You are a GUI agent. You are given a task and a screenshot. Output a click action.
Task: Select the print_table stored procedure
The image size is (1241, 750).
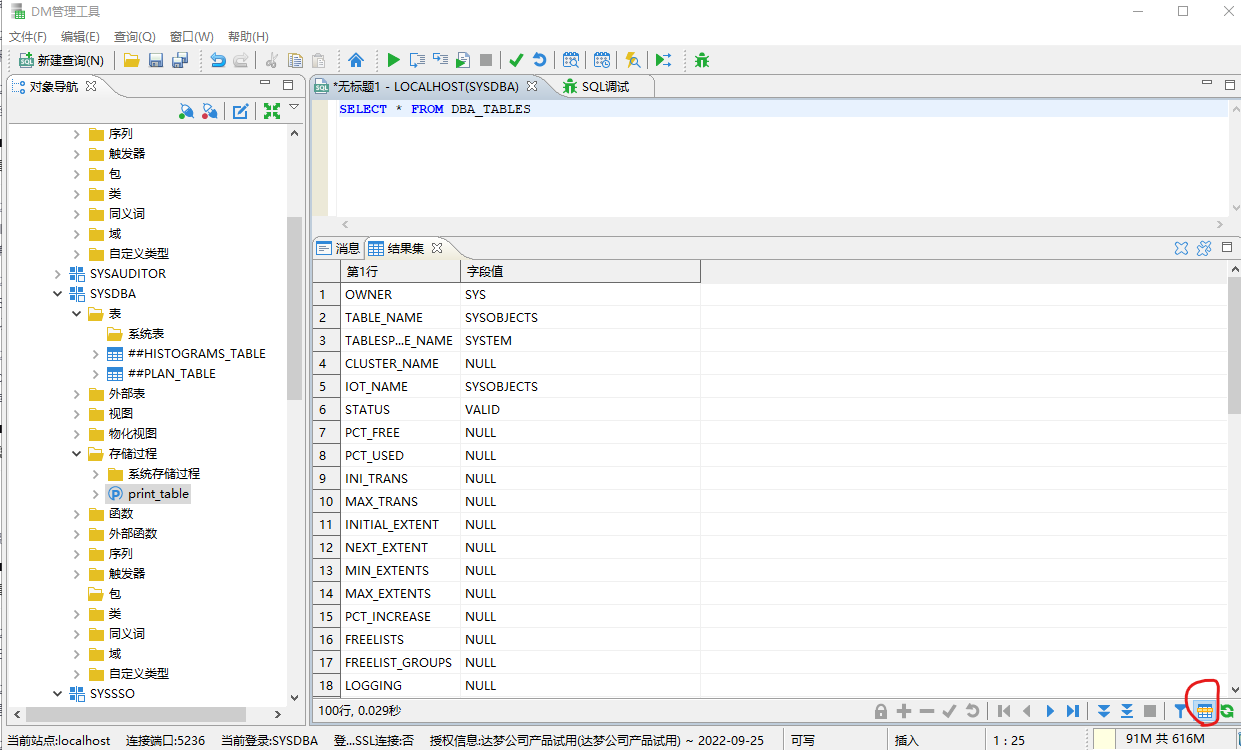click(158, 494)
